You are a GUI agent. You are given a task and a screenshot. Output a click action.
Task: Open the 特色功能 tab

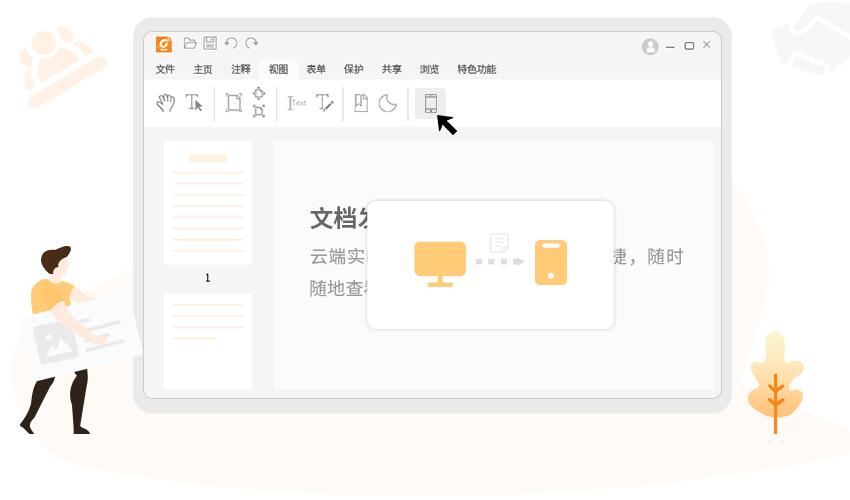click(x=476, y=69)
